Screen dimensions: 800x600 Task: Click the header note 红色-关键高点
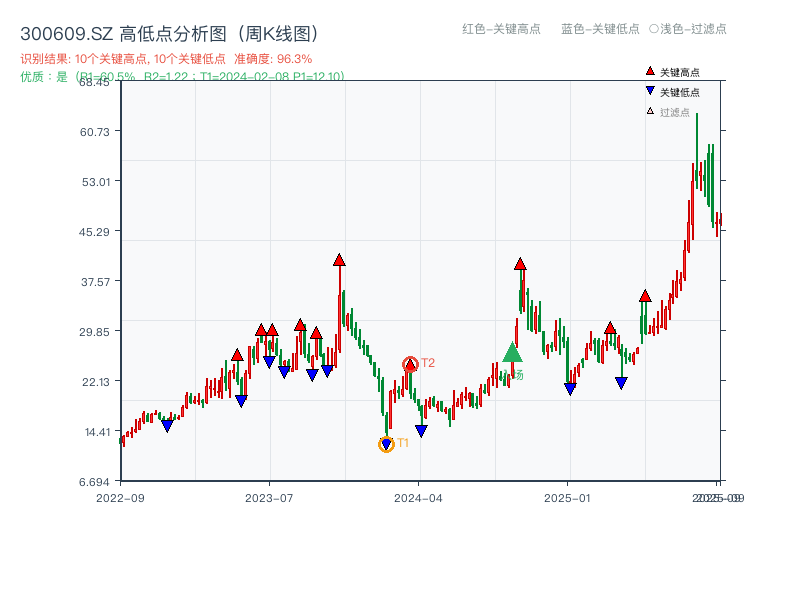pos(501,29)
